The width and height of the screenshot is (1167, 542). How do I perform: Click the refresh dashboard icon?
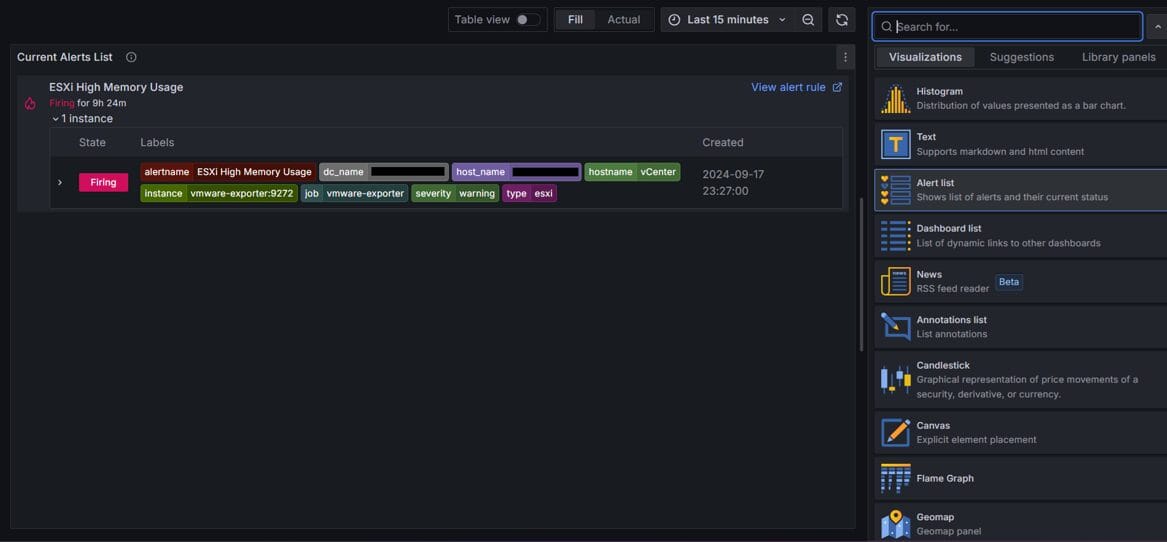pyautogui.click(x=842, y=19)
